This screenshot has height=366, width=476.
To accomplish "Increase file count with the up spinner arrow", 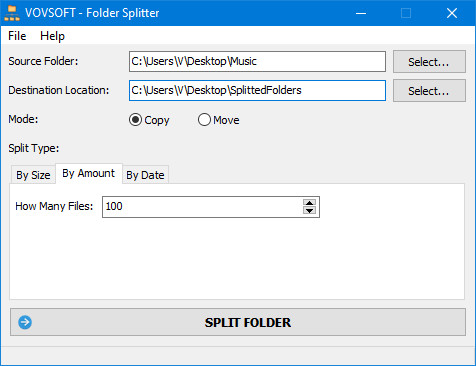I will 310,203.
